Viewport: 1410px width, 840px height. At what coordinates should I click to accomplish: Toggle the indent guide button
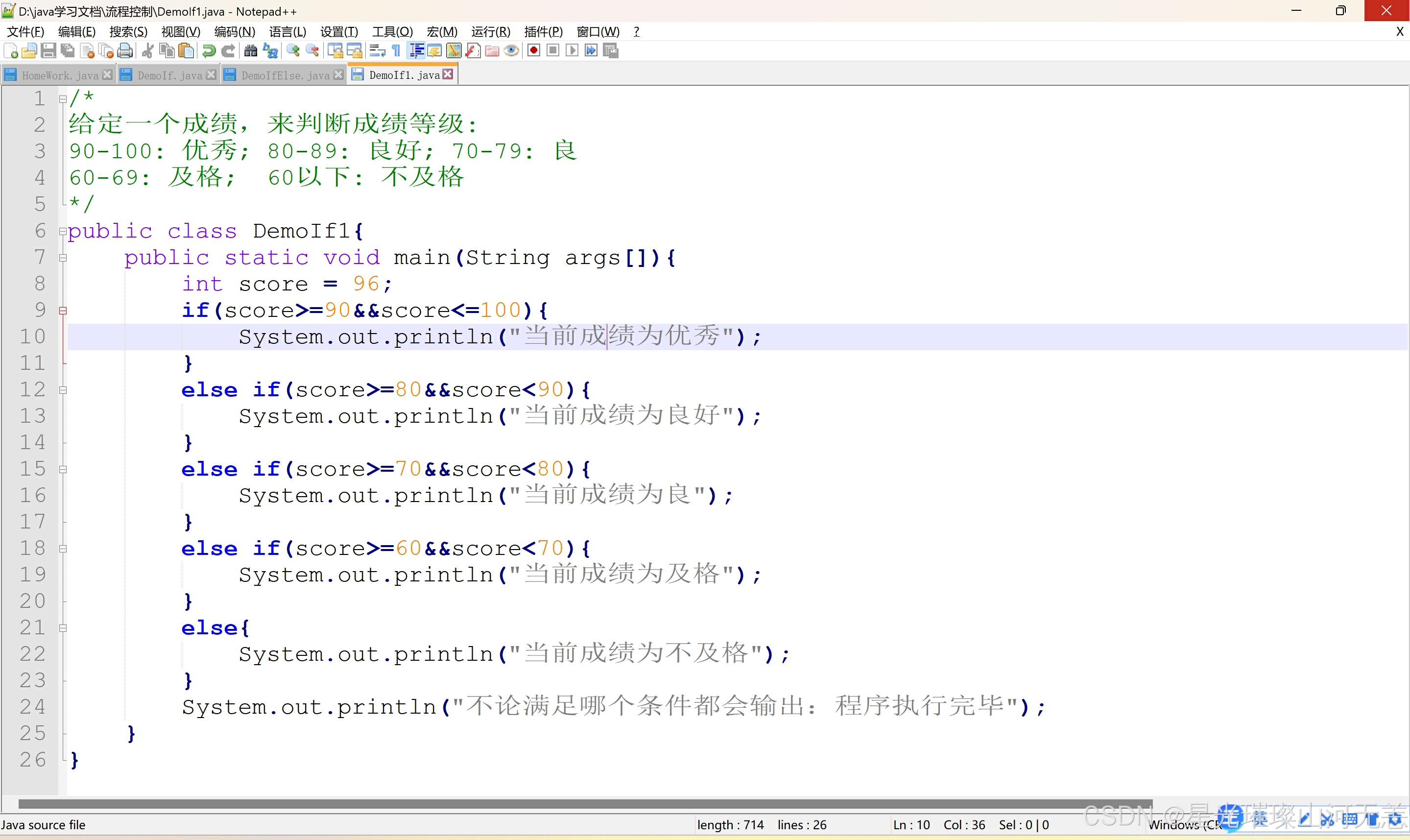click(416, 51)
